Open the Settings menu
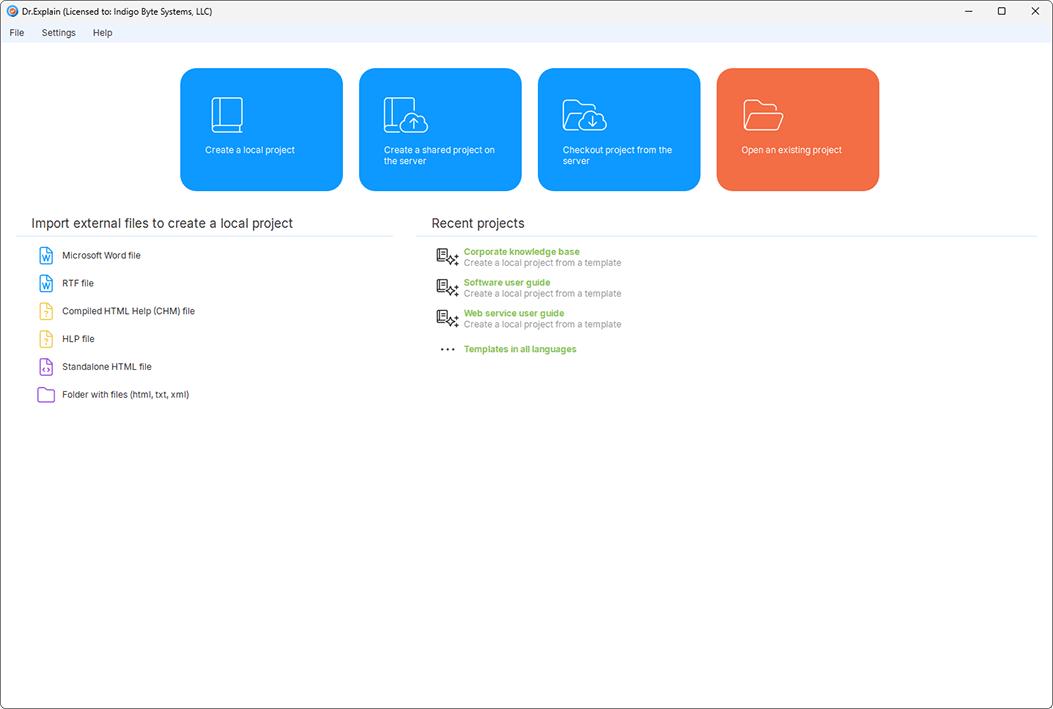Viewport: 1053px width, 709px height. pyautogui.click(x=58, y=33)
